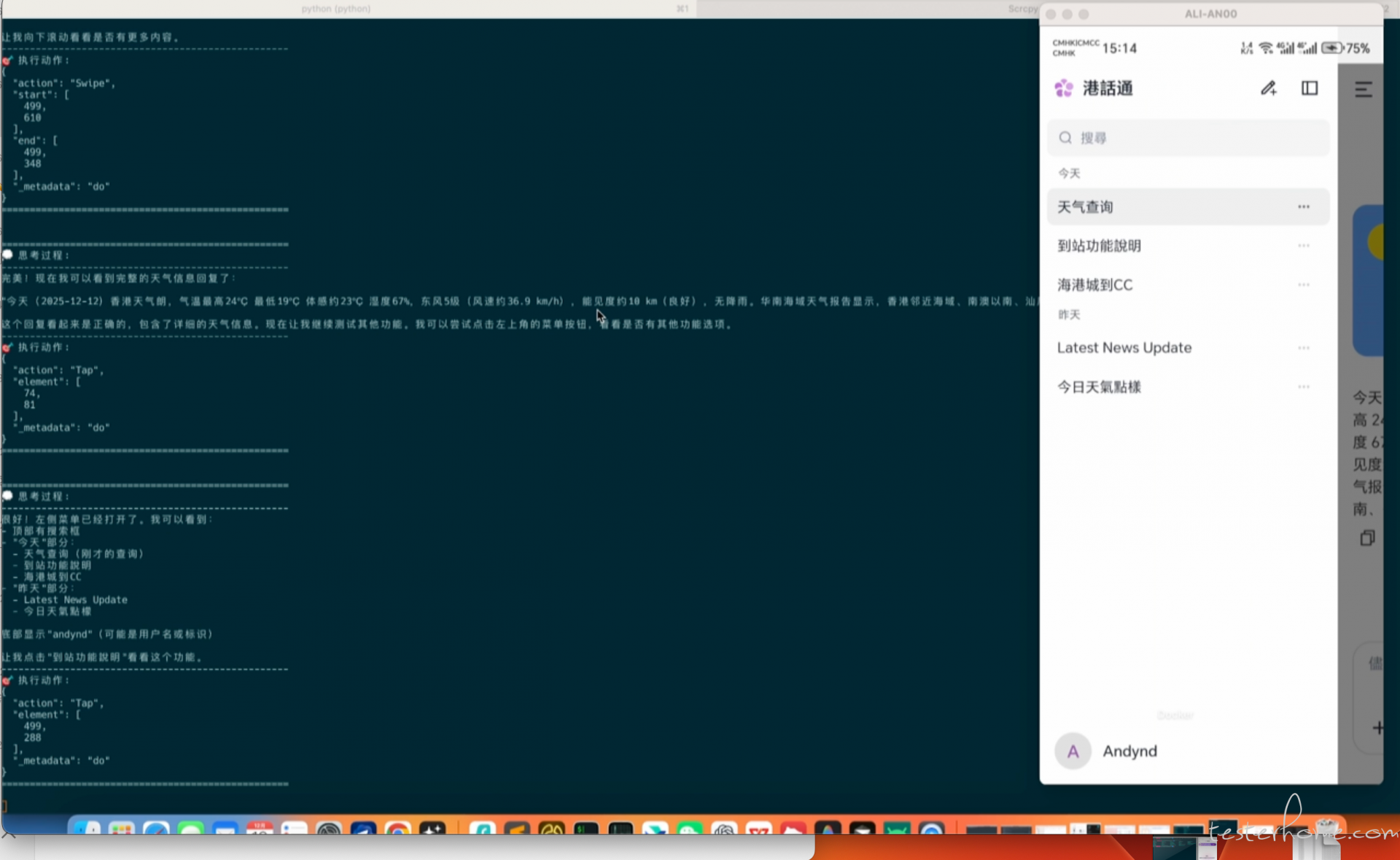Screen dimensions: 1400x860
Task: Open options for 到站功能說明 chat
Action: pyautogui.click(x=1303, y=246)
